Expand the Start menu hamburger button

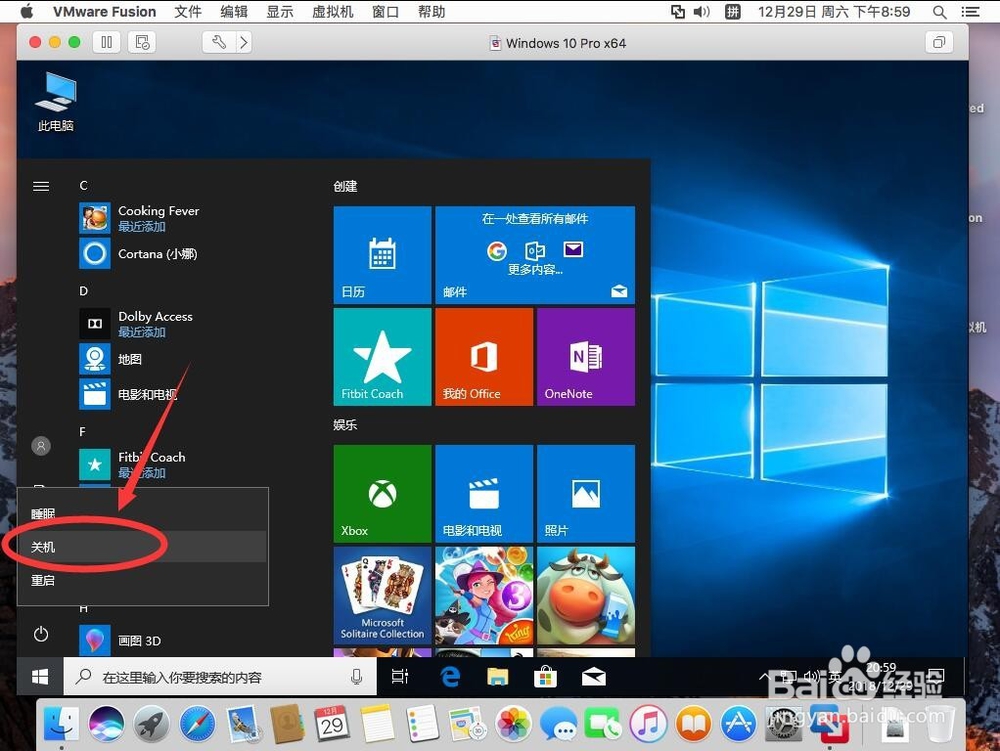click(x=41, y=186)
